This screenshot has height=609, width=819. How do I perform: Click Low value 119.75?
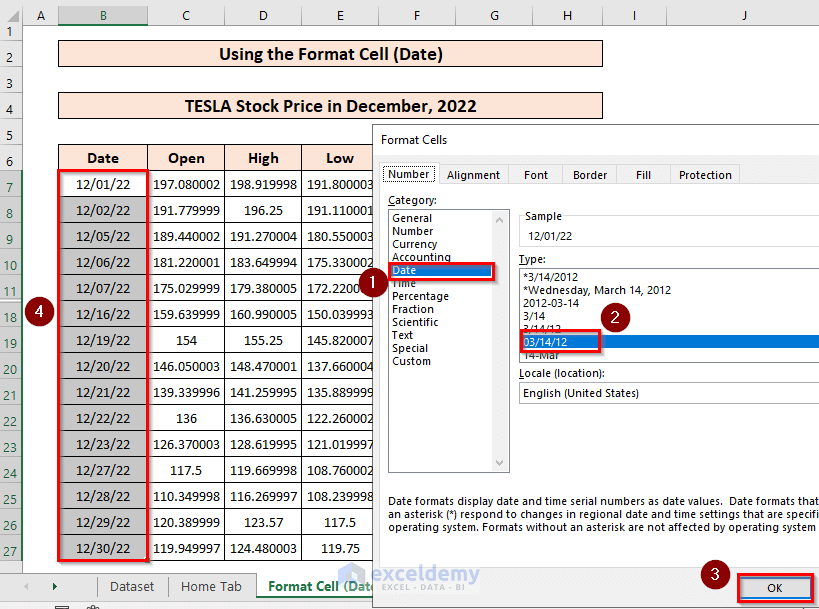[338, 548]
